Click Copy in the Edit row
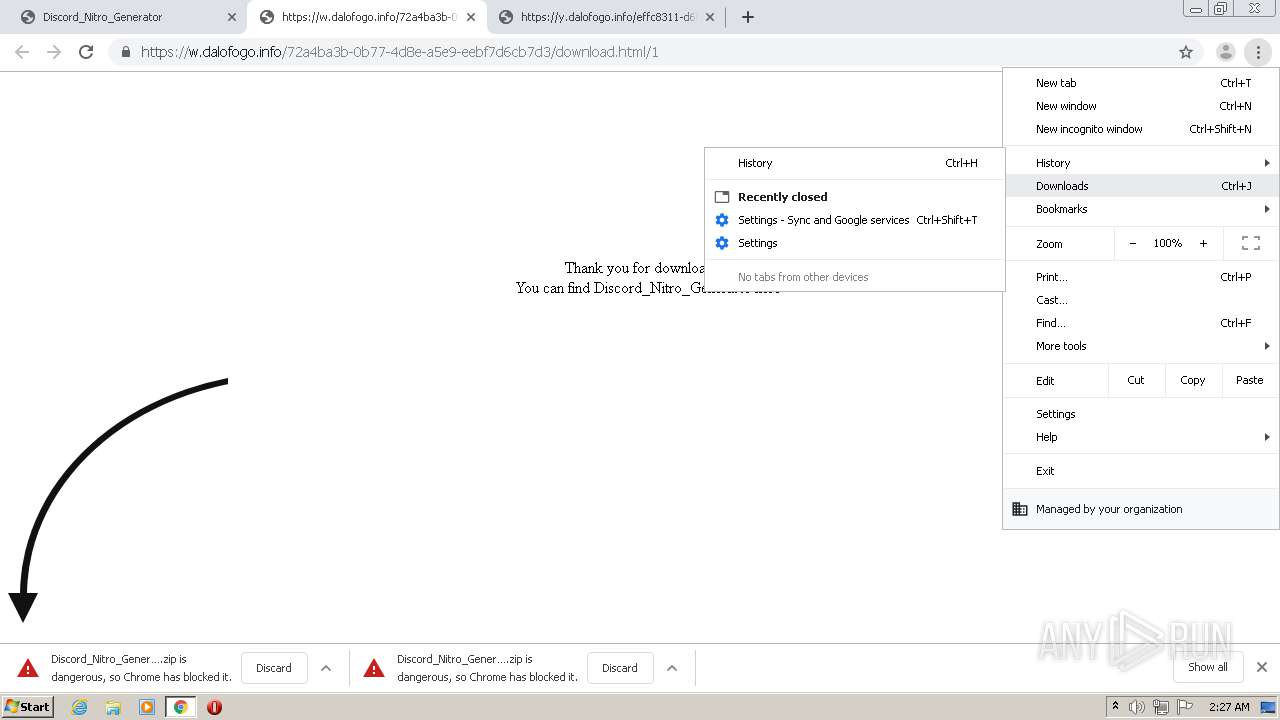1280x720 pixels. point(1192,380)
